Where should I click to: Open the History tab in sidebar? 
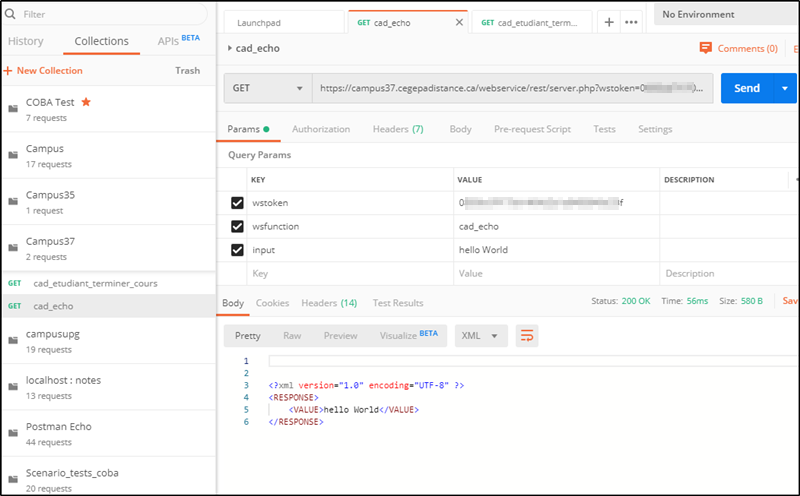click(26, 41)
